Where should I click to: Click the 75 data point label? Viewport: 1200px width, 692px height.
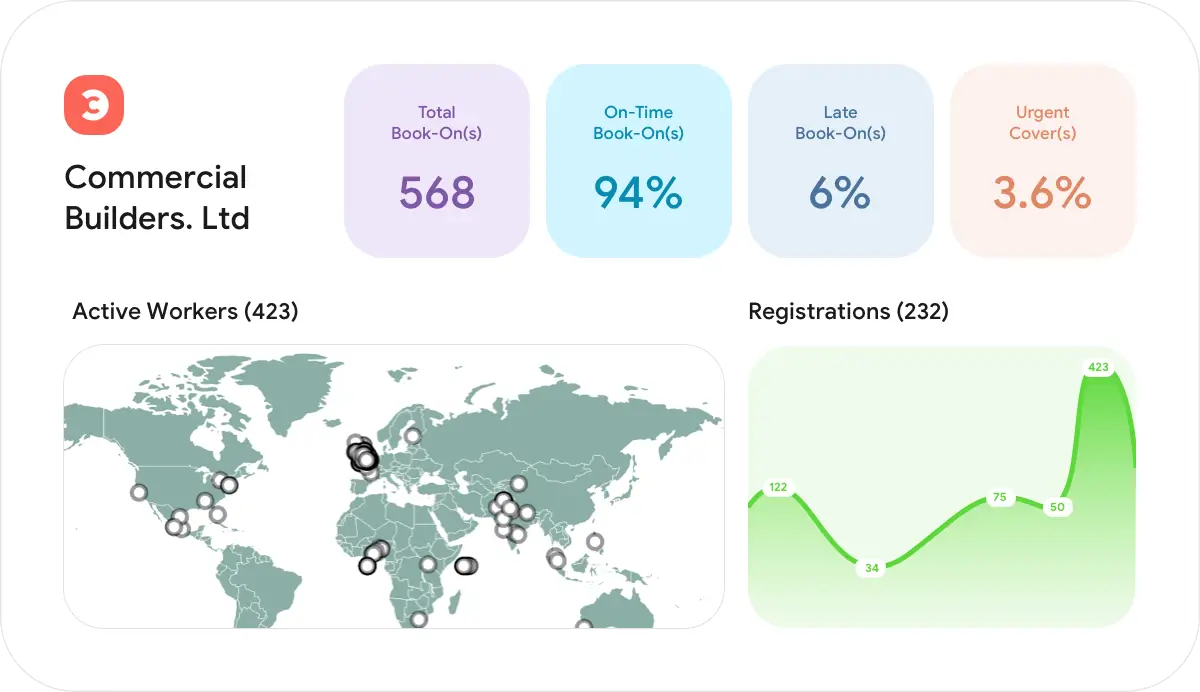999,497
